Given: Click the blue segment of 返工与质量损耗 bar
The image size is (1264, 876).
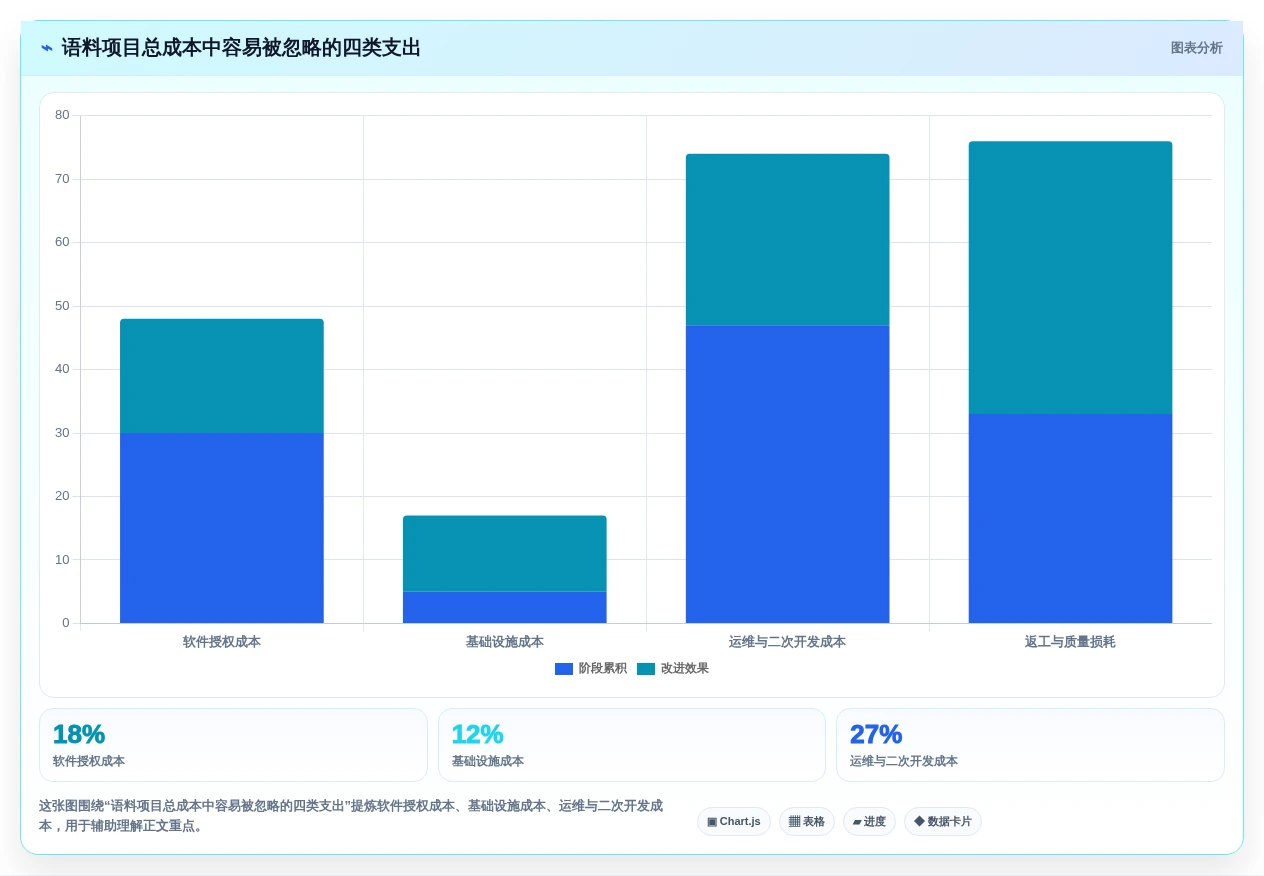Looking at the screenshot, I should (x=1071, y=519).
